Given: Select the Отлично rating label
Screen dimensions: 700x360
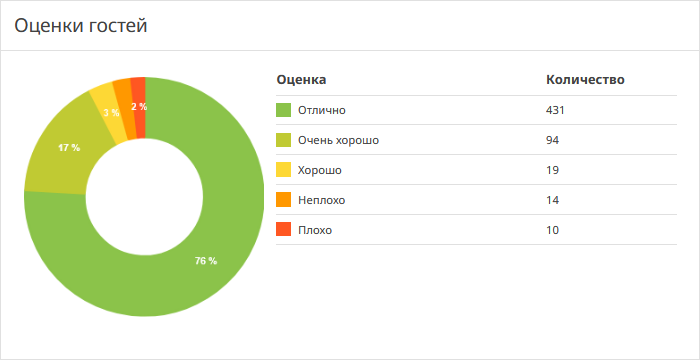Looking at the screenshot, I should point(321,110).
